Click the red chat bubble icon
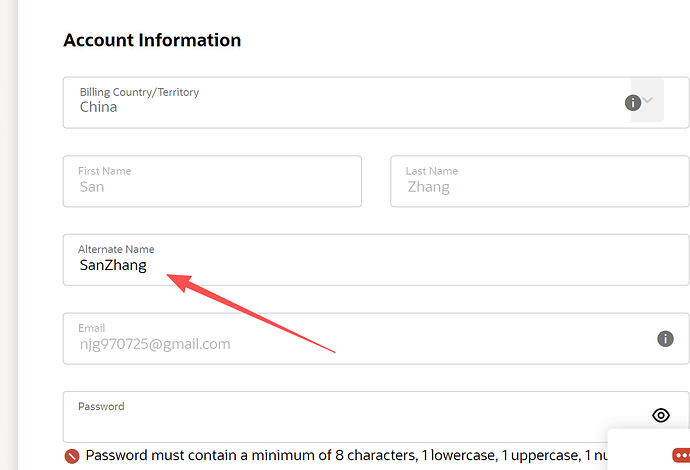 [681, 455]
